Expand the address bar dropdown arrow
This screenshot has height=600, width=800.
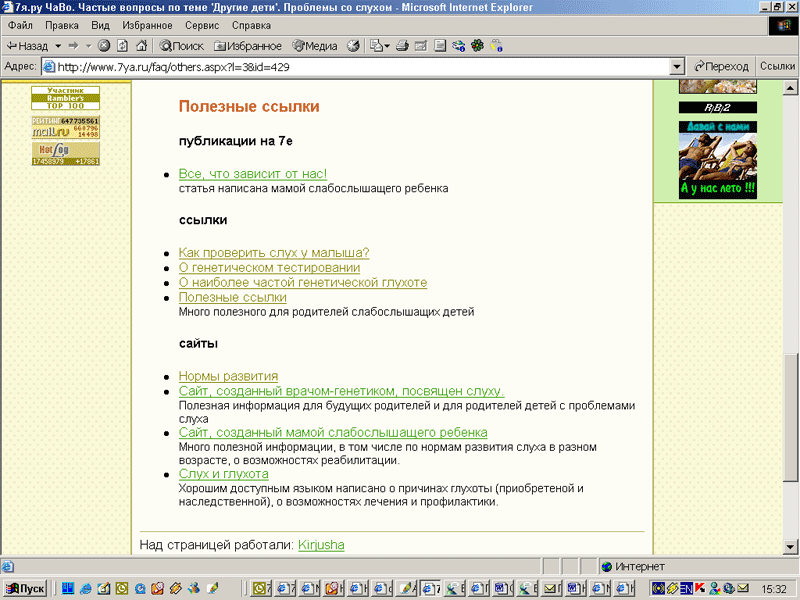click(676, 67)
